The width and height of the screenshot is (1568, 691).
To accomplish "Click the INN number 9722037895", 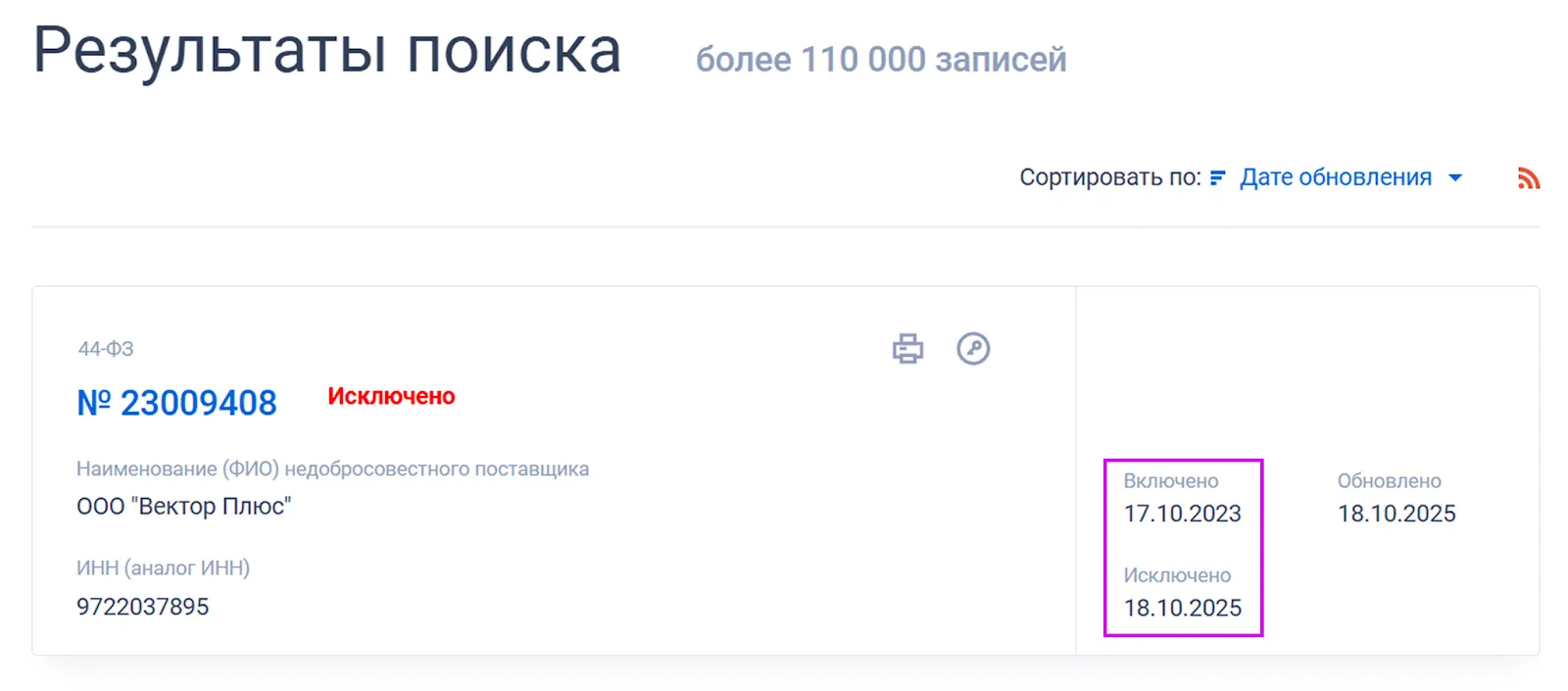I will click(x=143, y=607).
